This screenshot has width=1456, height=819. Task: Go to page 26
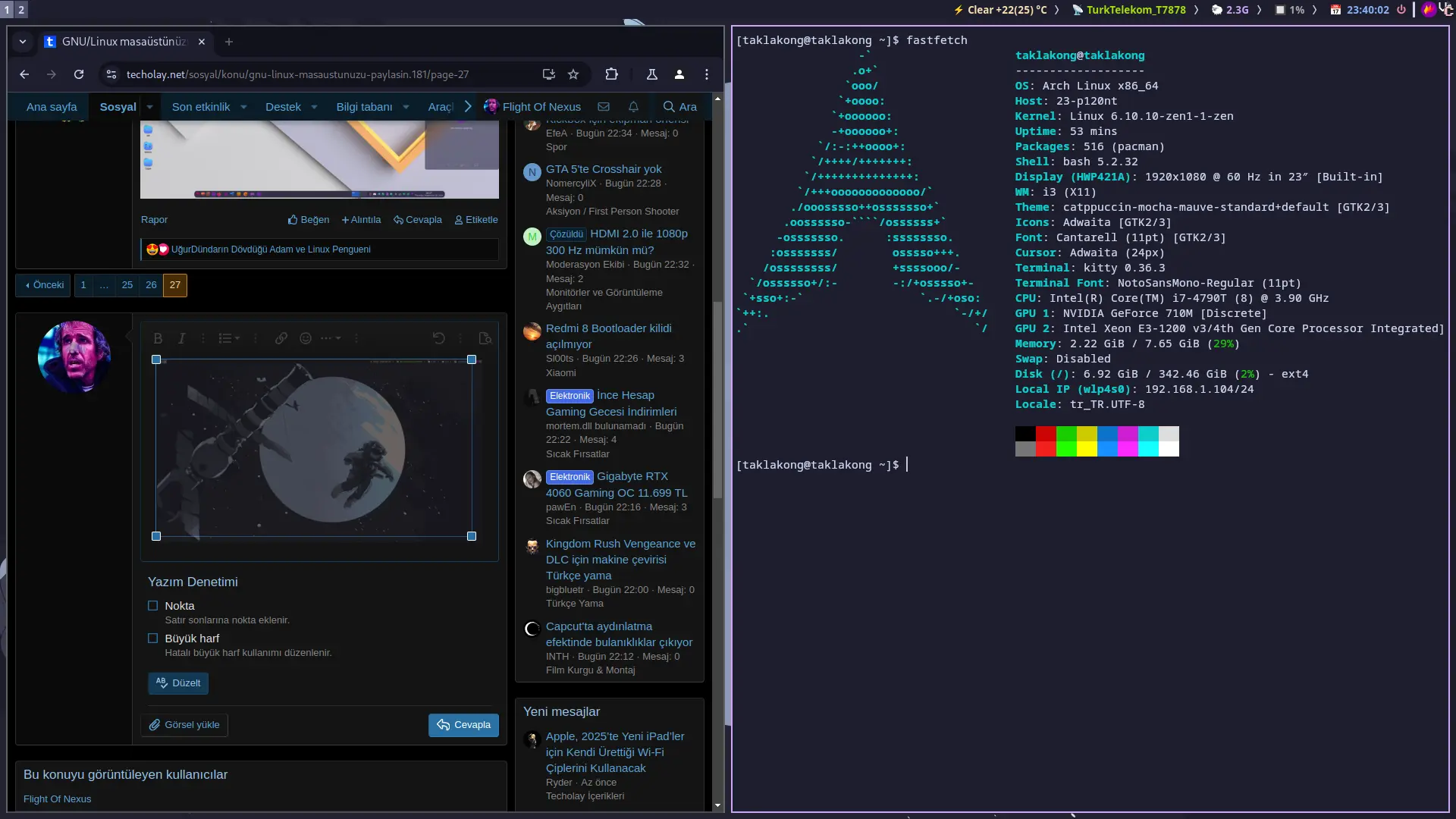[151, 286]
